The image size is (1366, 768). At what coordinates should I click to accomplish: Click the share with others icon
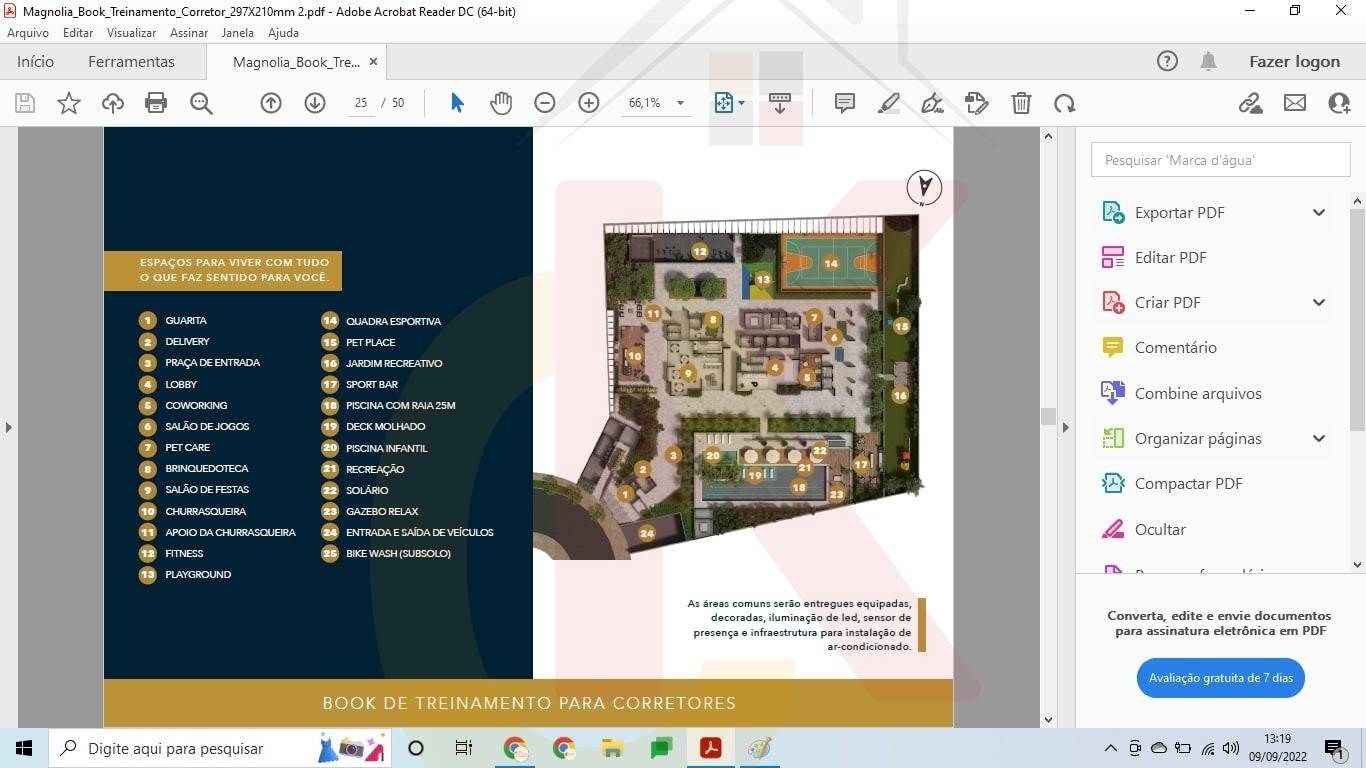pyautogui.click(x=1339, y=103)
